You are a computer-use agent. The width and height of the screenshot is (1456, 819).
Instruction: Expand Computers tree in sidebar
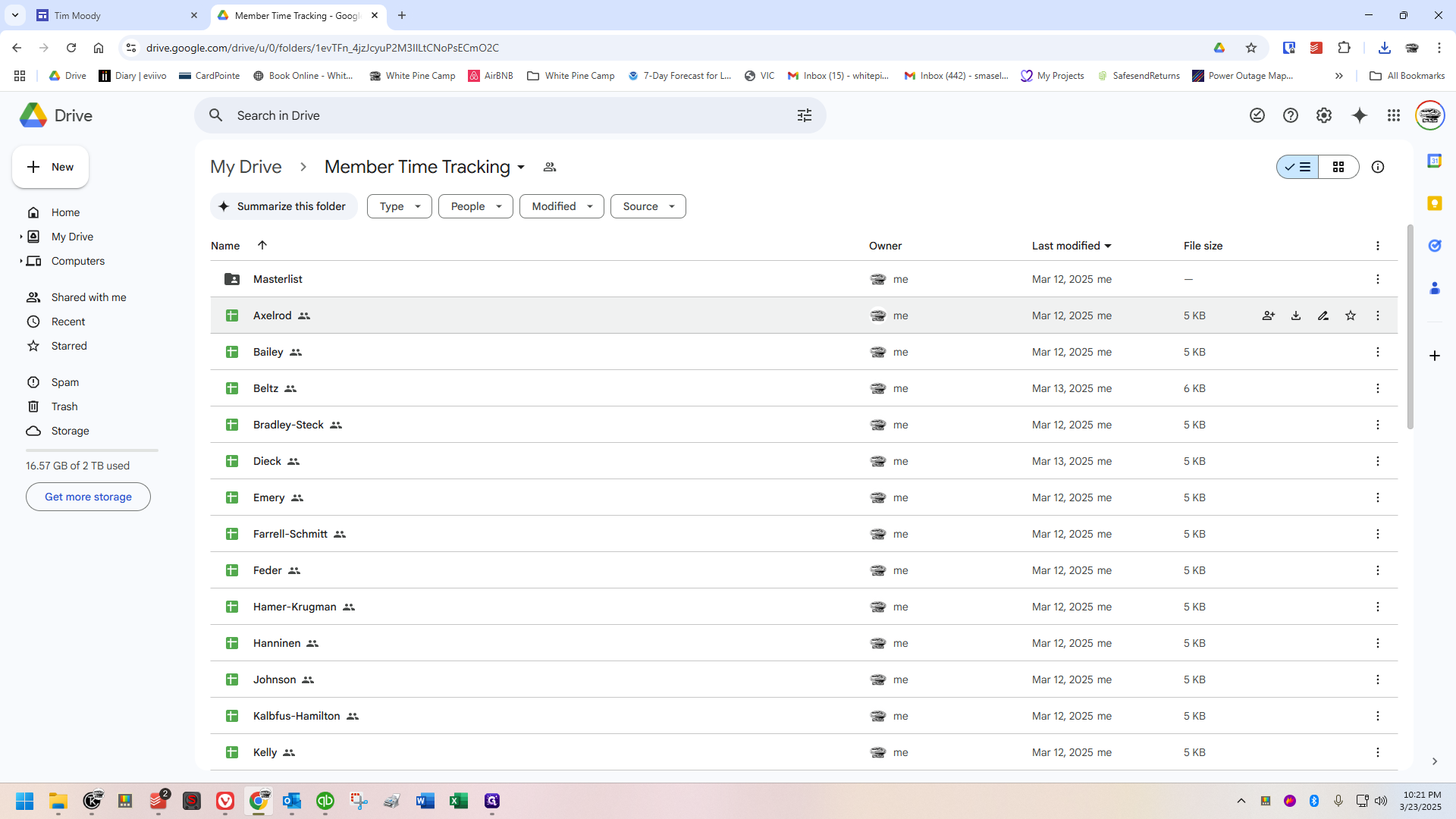click(x=20, y=261)
